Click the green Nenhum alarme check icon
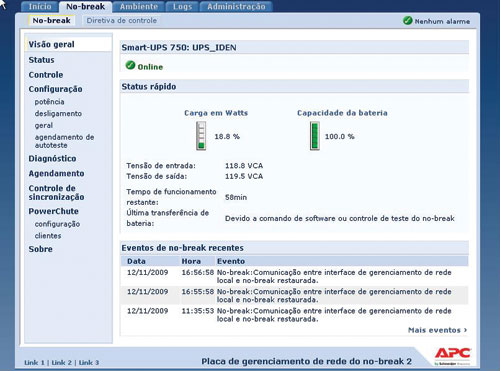This screenshot has height=371, width=500. click(x=407, y=21)
